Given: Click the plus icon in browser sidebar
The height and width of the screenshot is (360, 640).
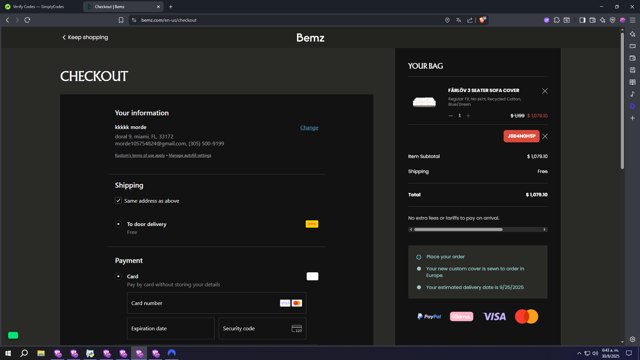Looking at the screenshot, I should tap(633, 118).
